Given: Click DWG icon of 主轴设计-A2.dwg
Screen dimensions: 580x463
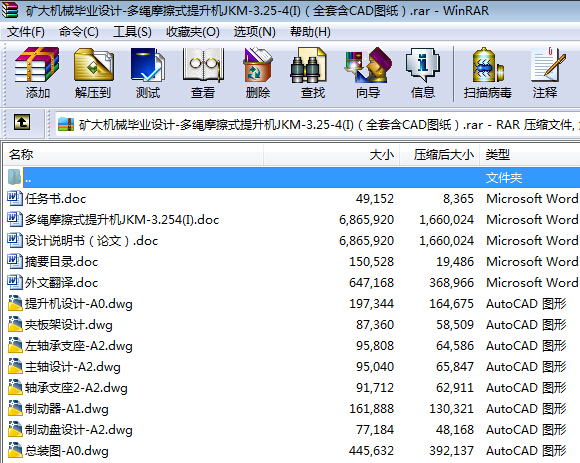Looking at the screenshot, I should (15, 366).
